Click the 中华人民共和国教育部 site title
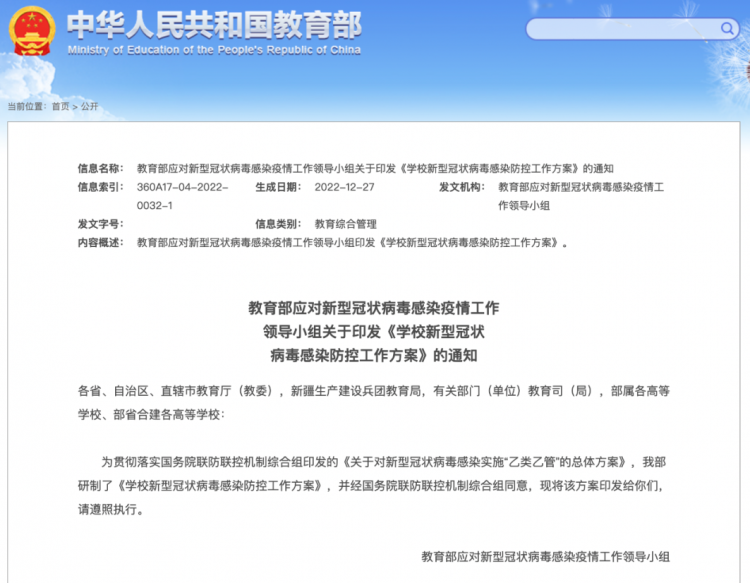750x583 pixels. tap(214, 24)
